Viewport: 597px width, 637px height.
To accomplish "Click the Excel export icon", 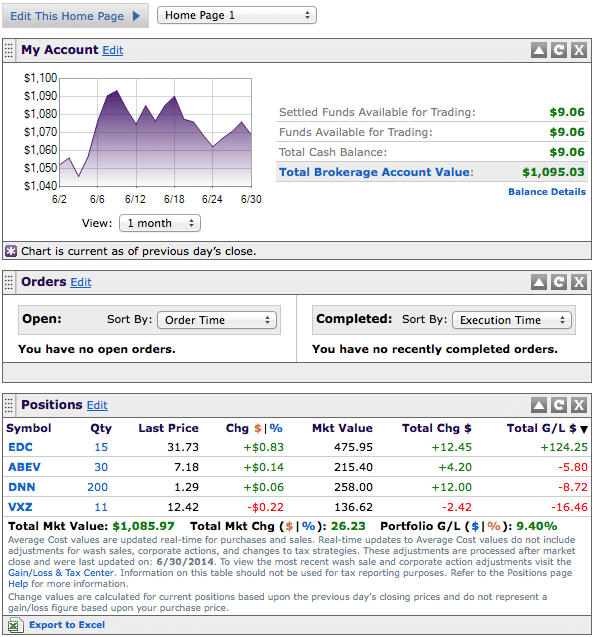I will (13, 625).
